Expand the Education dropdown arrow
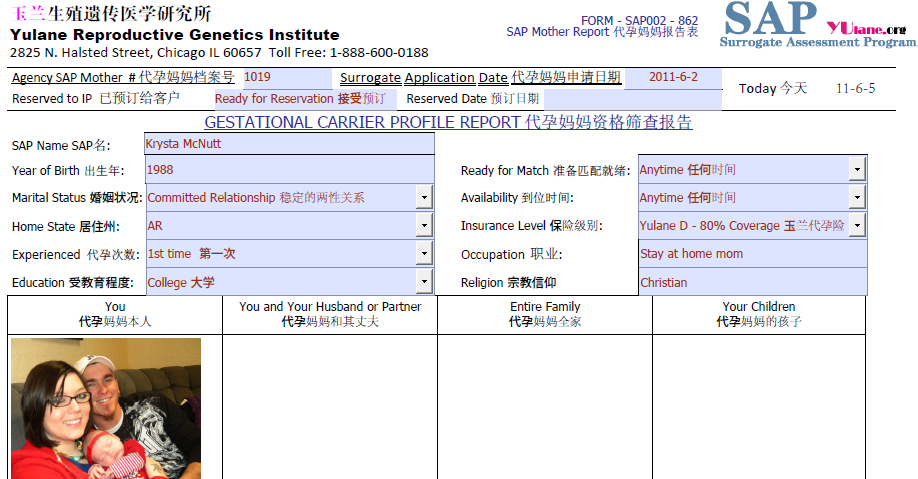Image resolution: width=918 pixels, height=479 pixels. click(424, 282)
